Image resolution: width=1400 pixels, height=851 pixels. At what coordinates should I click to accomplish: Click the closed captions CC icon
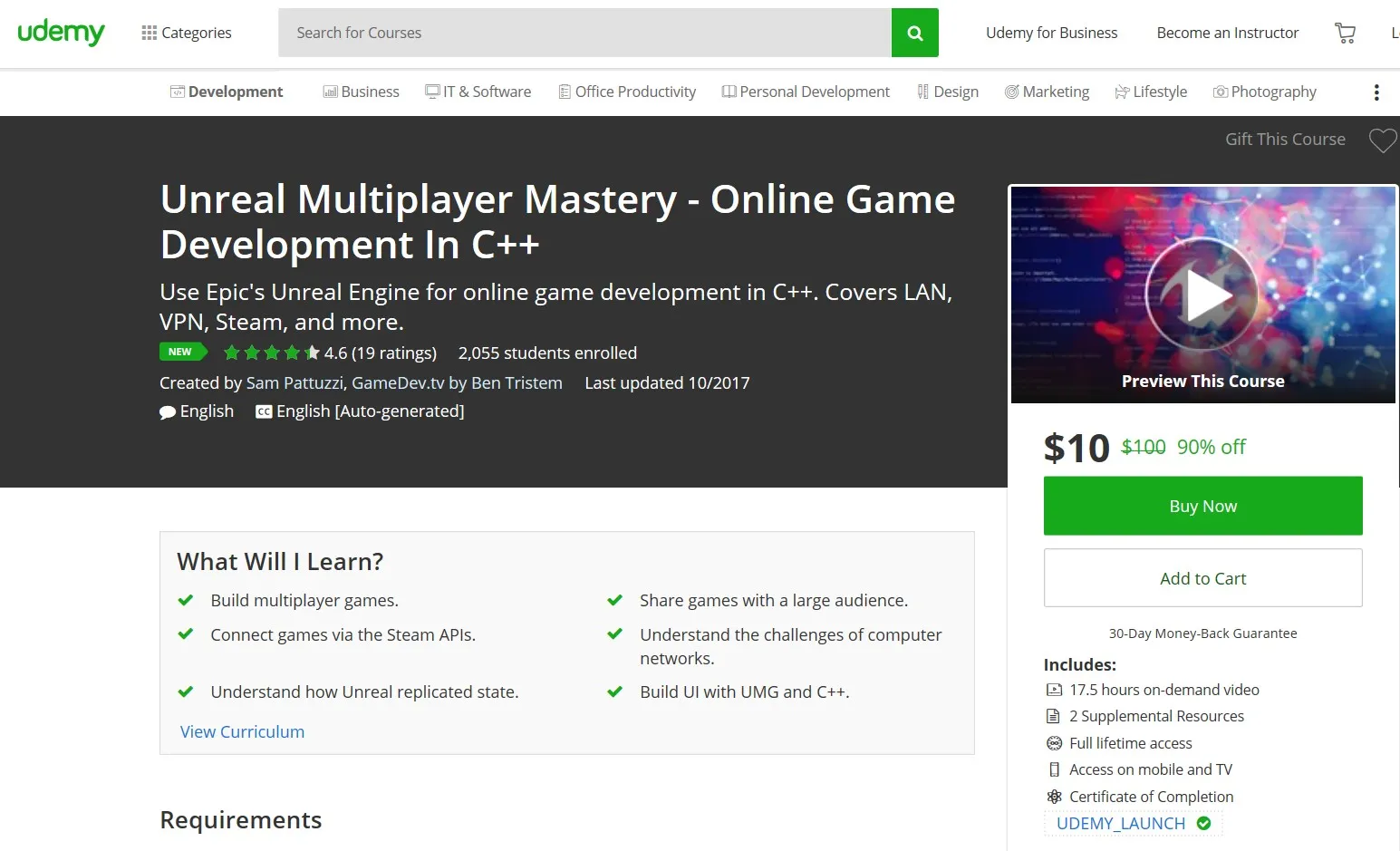(x=264, y=411)
